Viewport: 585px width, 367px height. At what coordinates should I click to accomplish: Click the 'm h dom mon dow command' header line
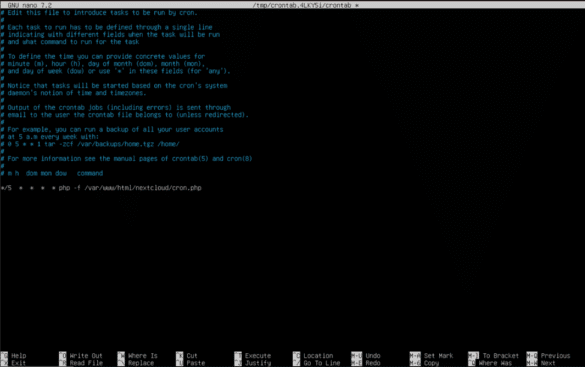51,173
